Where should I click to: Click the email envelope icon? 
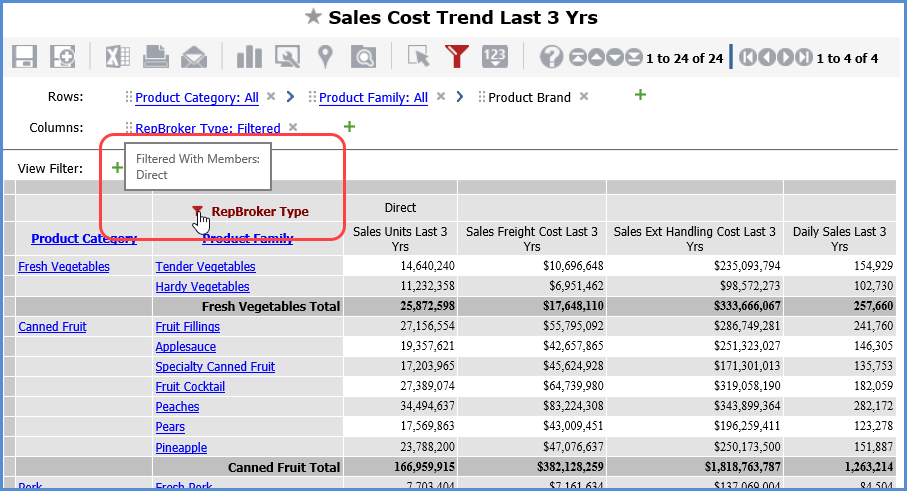pos(194,57)
